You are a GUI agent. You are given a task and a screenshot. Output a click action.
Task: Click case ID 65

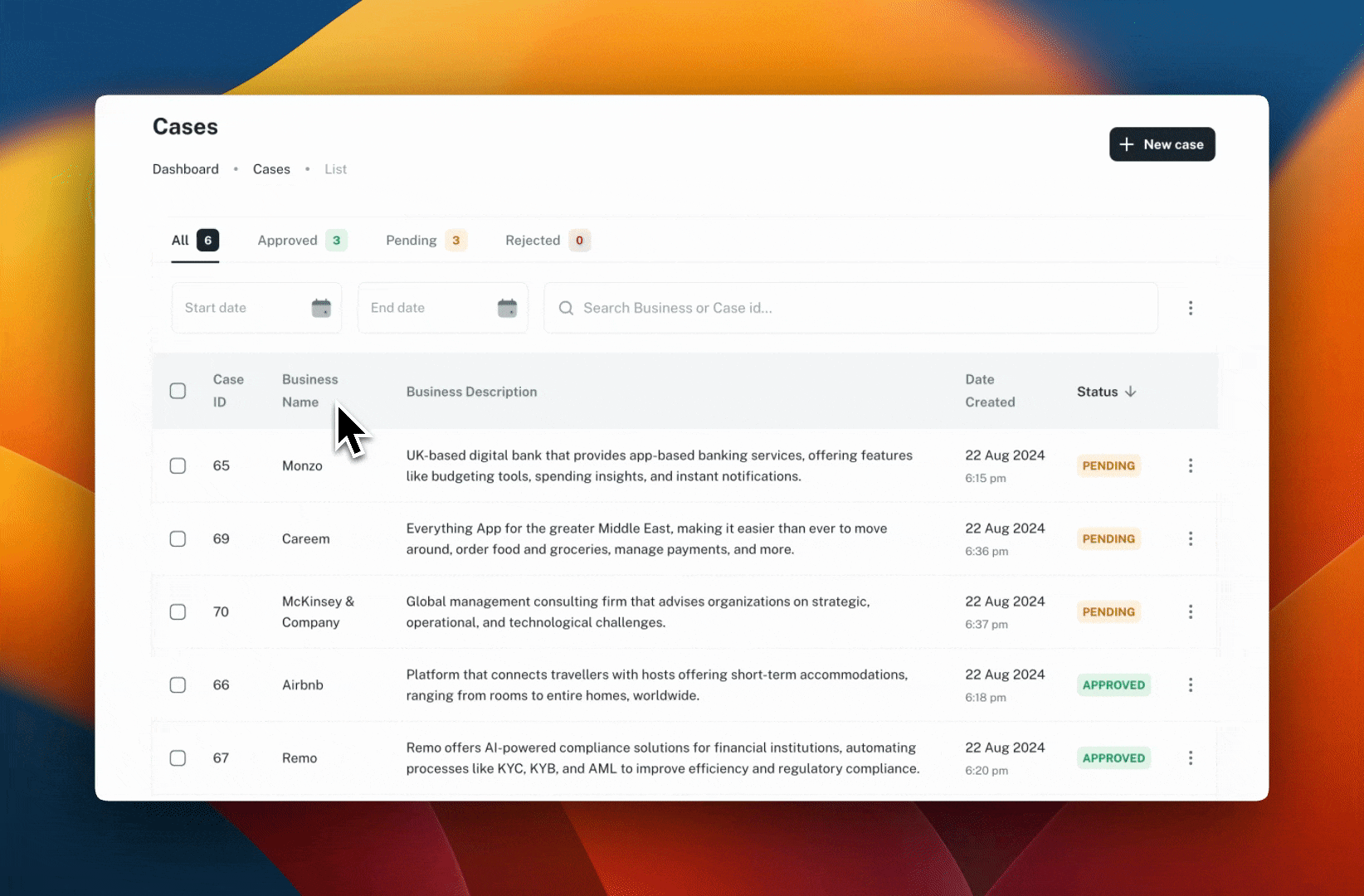click(221, 465)
